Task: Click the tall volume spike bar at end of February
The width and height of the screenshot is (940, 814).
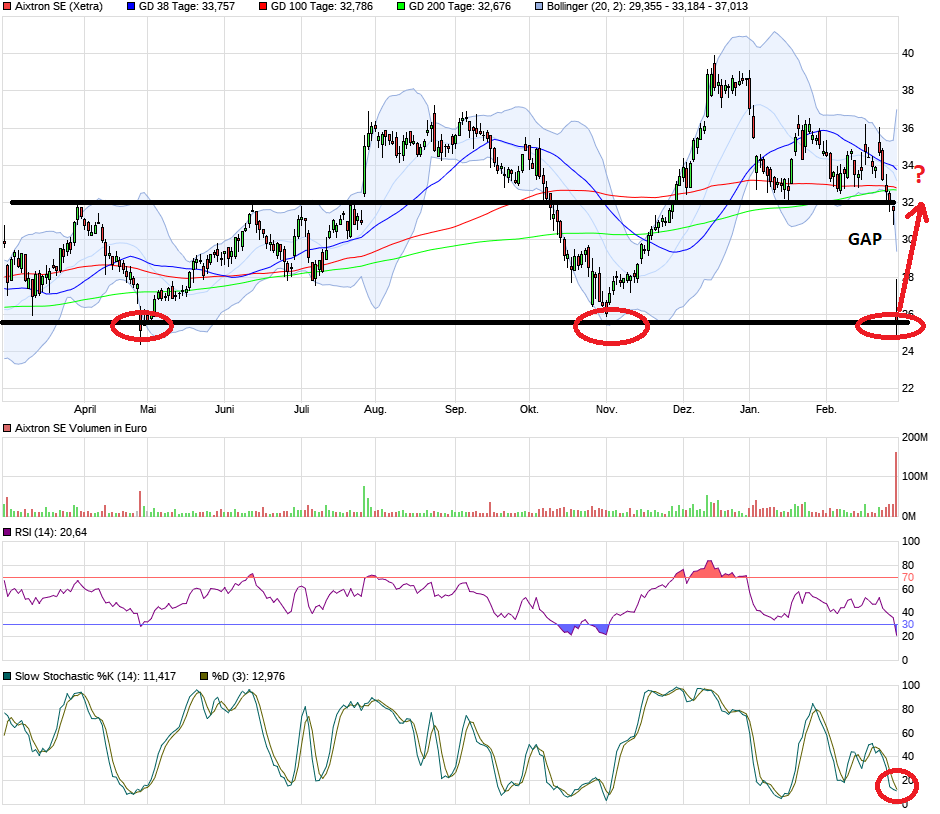Action: click(x=896, y=484)
